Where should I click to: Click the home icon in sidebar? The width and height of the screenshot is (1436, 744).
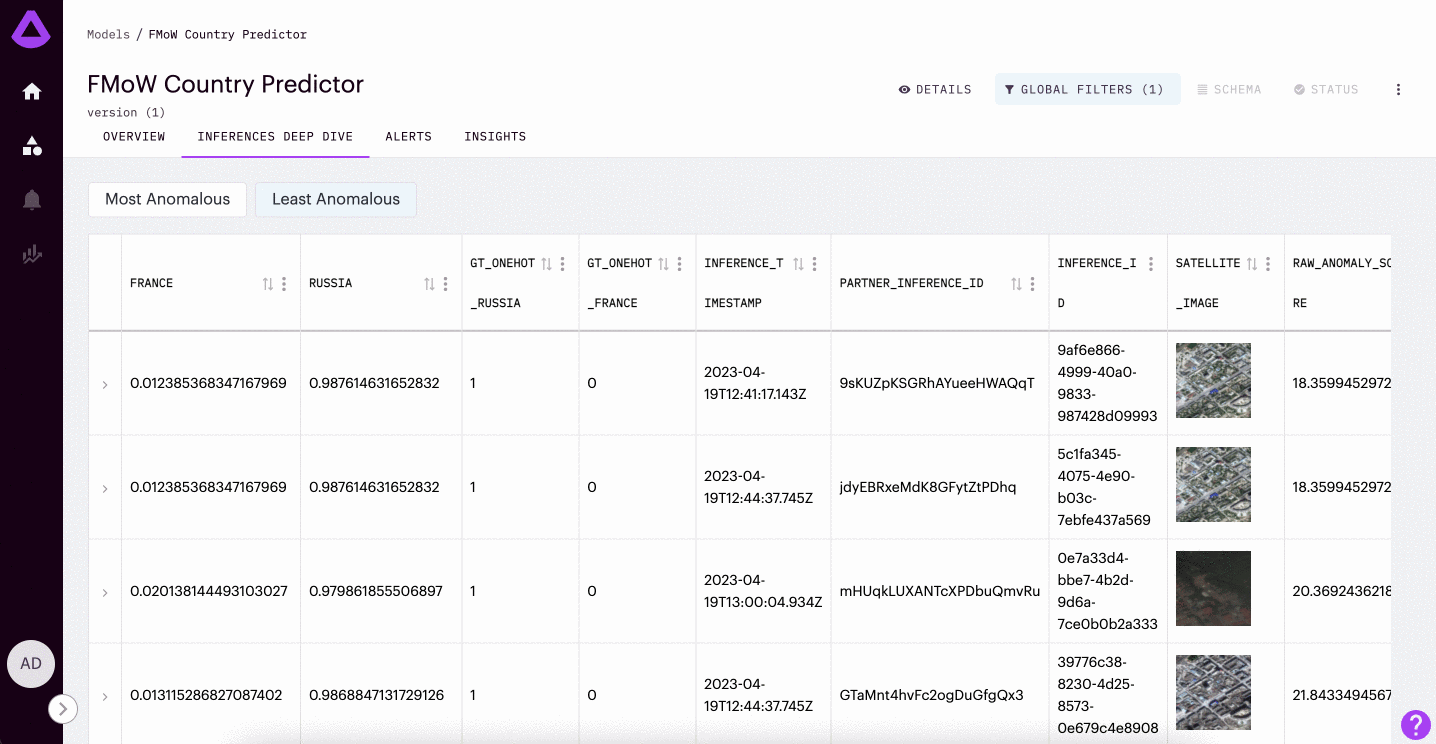(32, 92)
